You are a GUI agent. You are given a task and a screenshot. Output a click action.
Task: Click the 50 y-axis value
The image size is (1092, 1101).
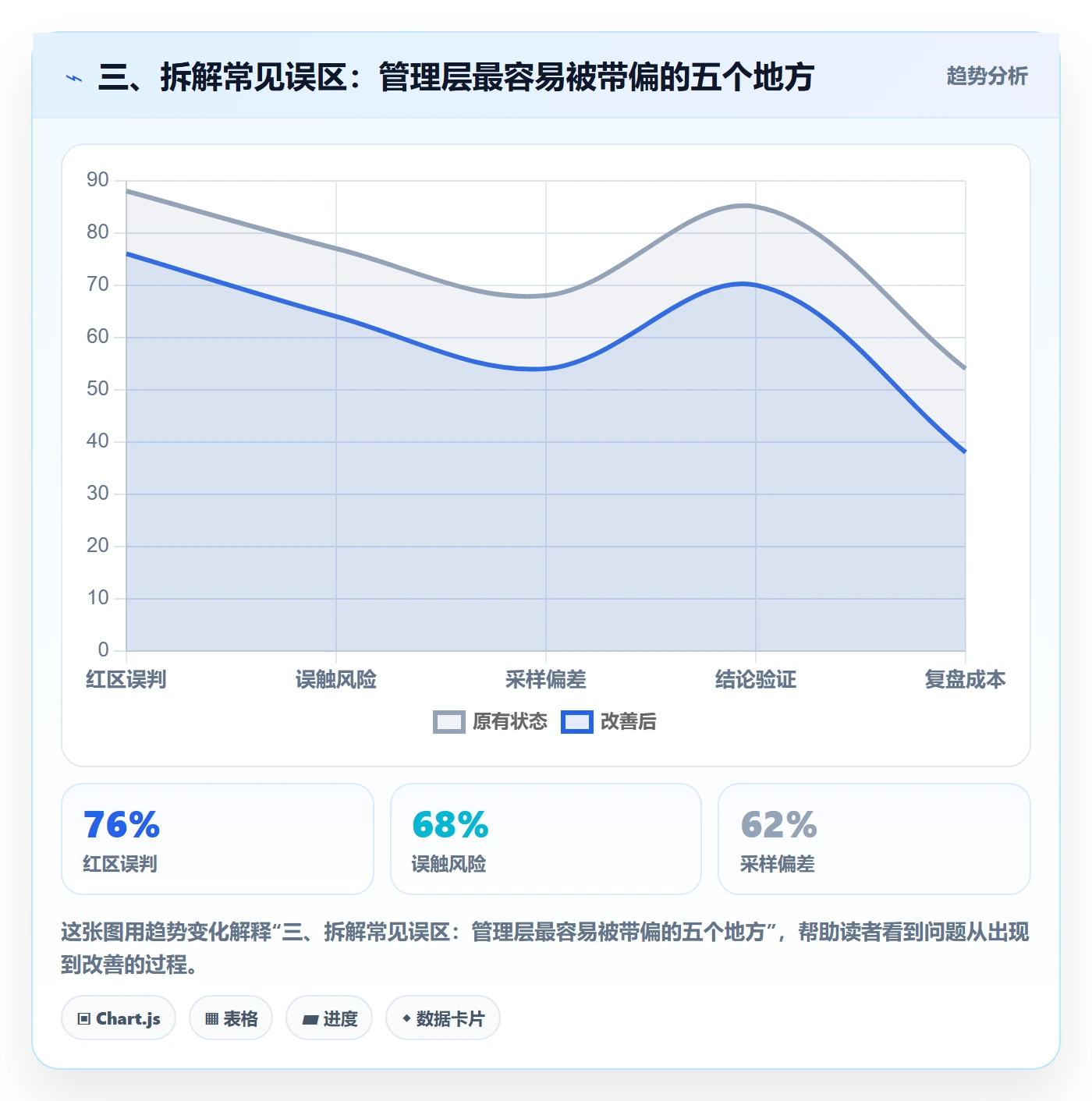(97, 389)
